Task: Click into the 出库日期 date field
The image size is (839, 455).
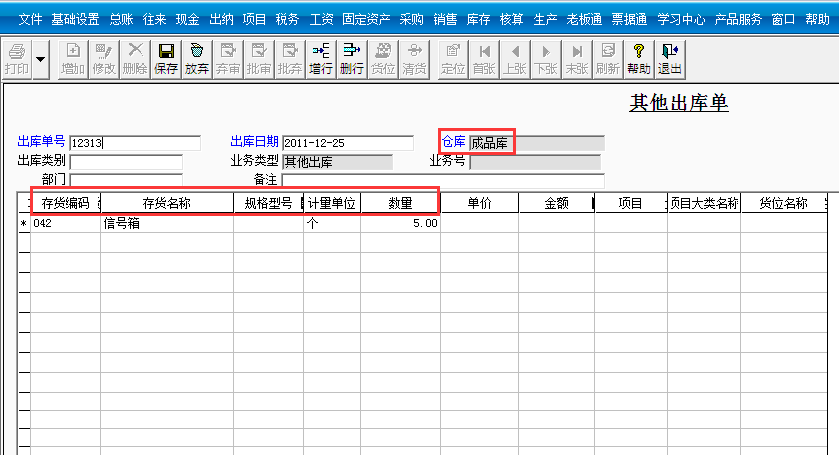Action: point(347,143)
